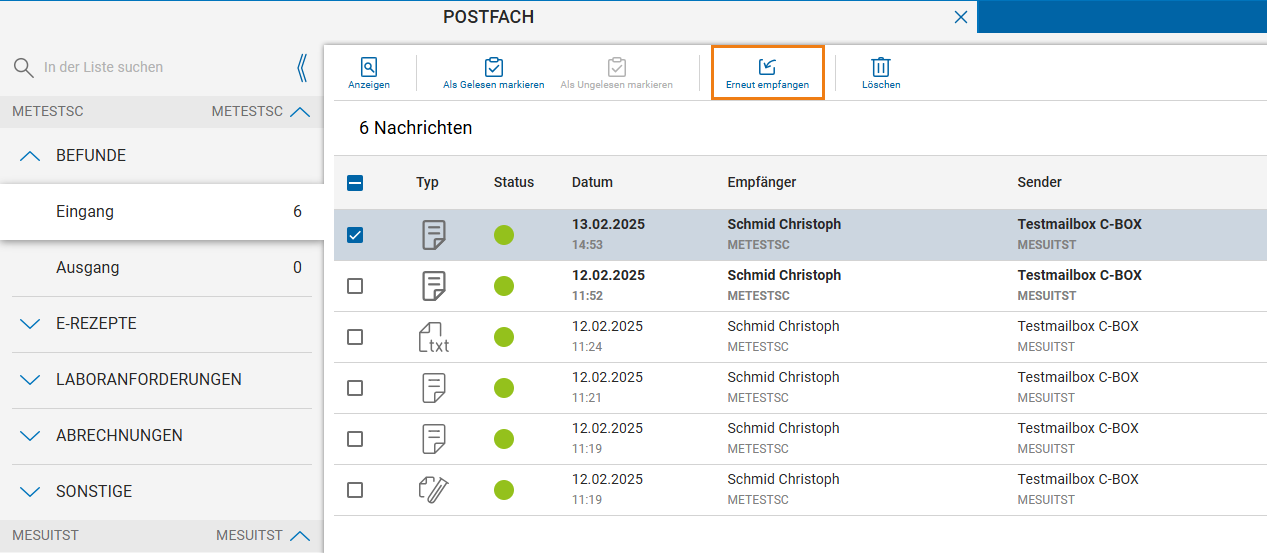Image resolution: width=1267 pixels, height=553 pixels.
Task: Click the lab test tube icon in last row
Action: click(x=433, y=490)
